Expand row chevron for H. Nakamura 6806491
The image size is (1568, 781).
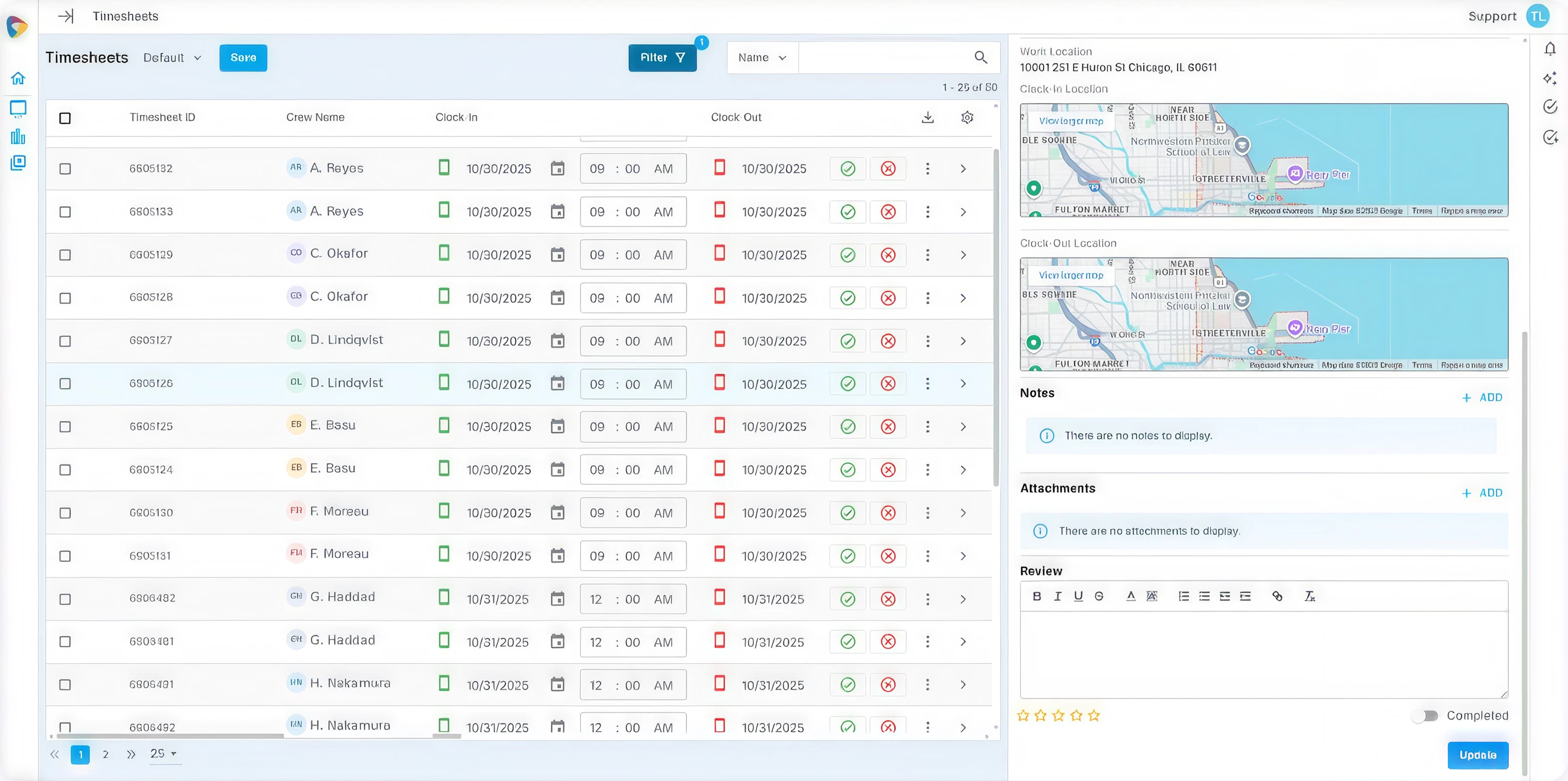963,685
